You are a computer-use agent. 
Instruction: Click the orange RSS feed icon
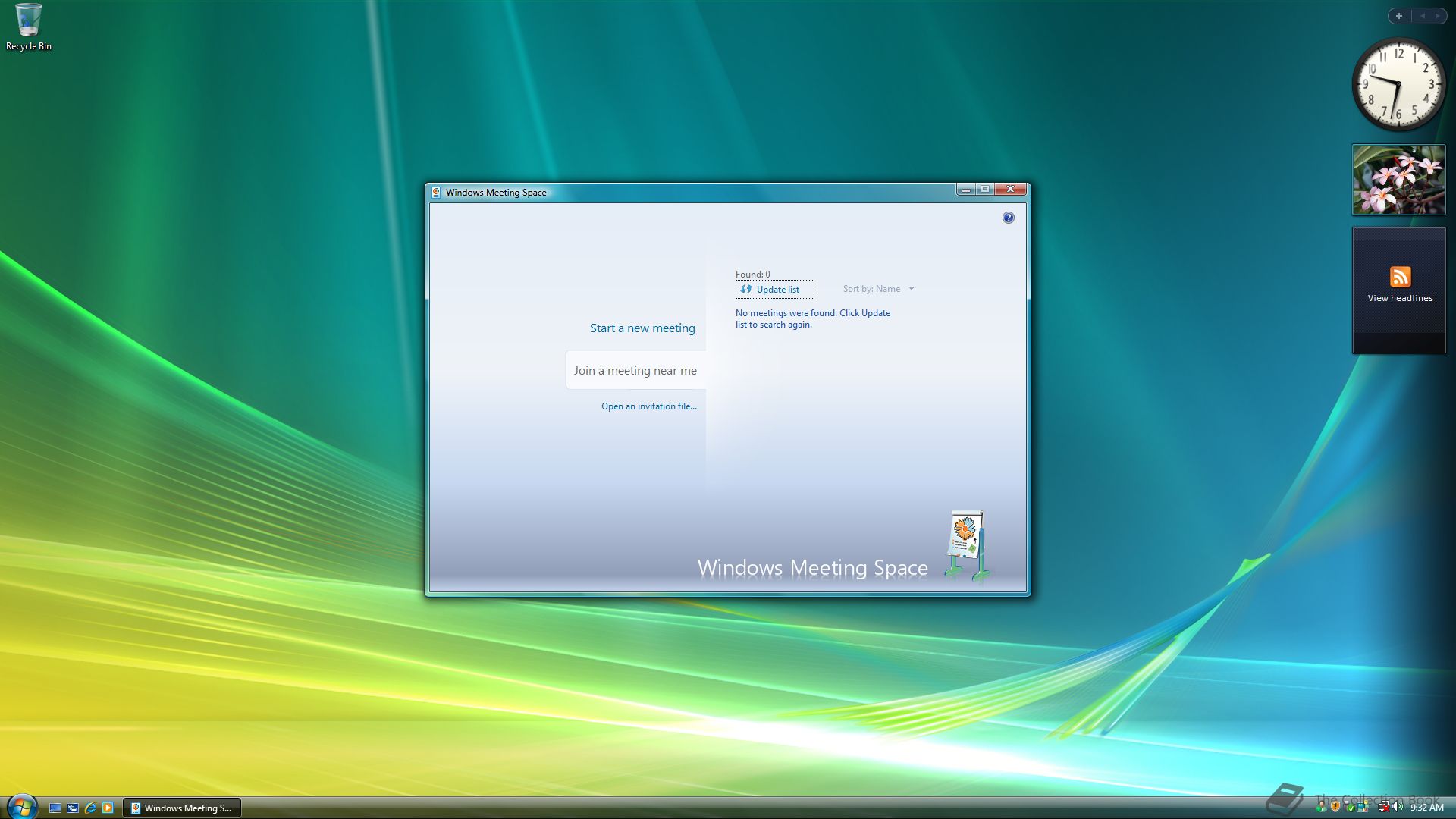1400,277
